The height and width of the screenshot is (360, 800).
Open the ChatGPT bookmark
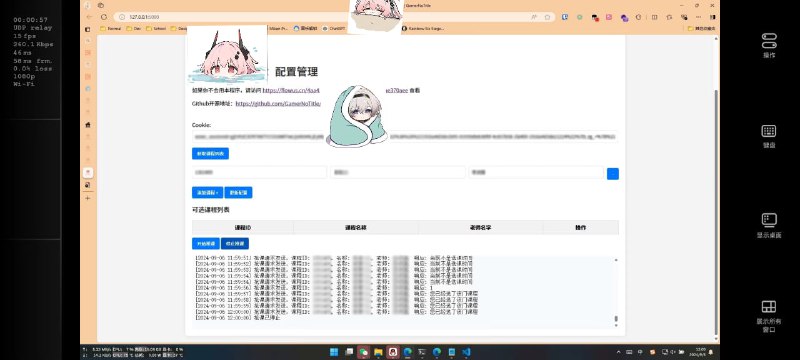(334, 29)
